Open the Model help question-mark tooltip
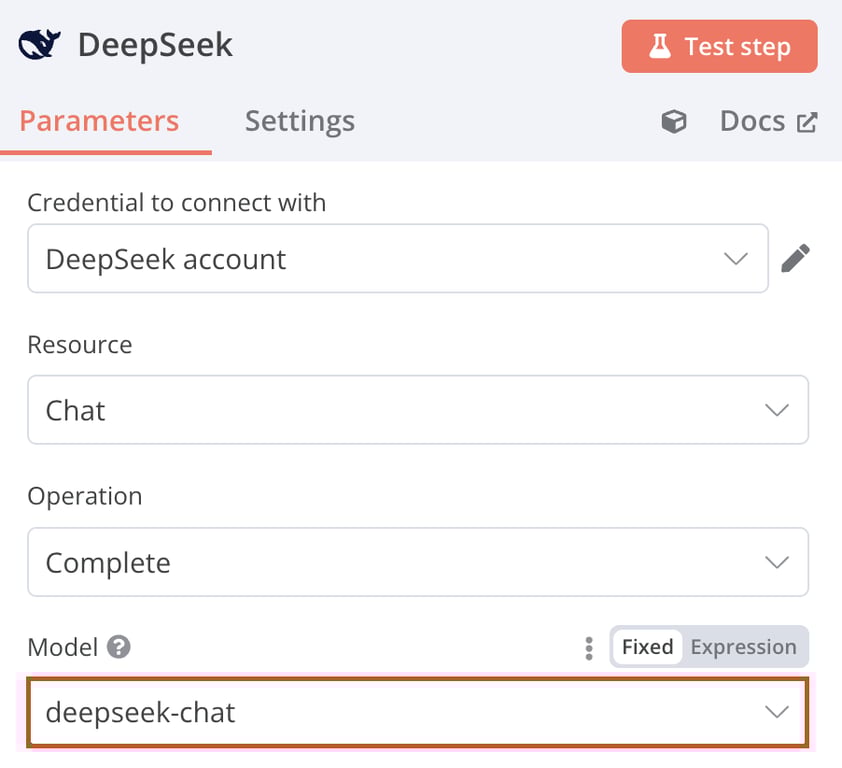842x768 pixels. (119, 647)
